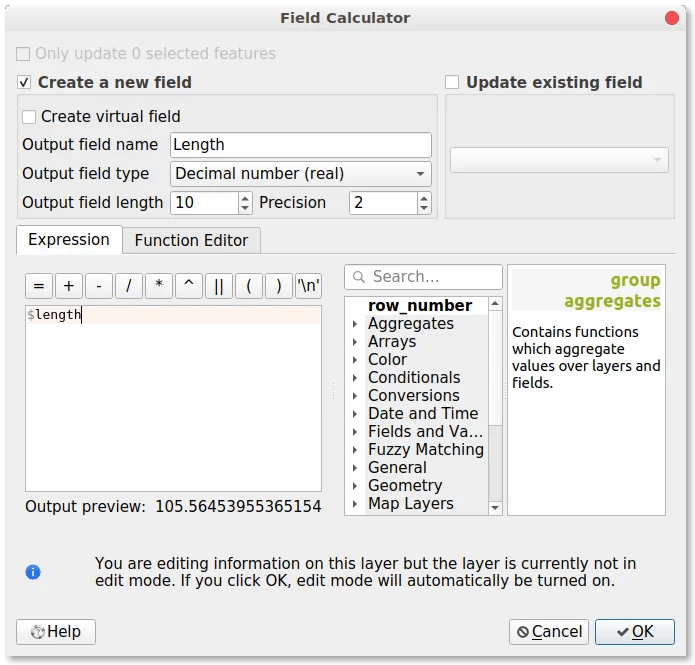
Task: Expand the Color function group
Action: tap(355, 360)
